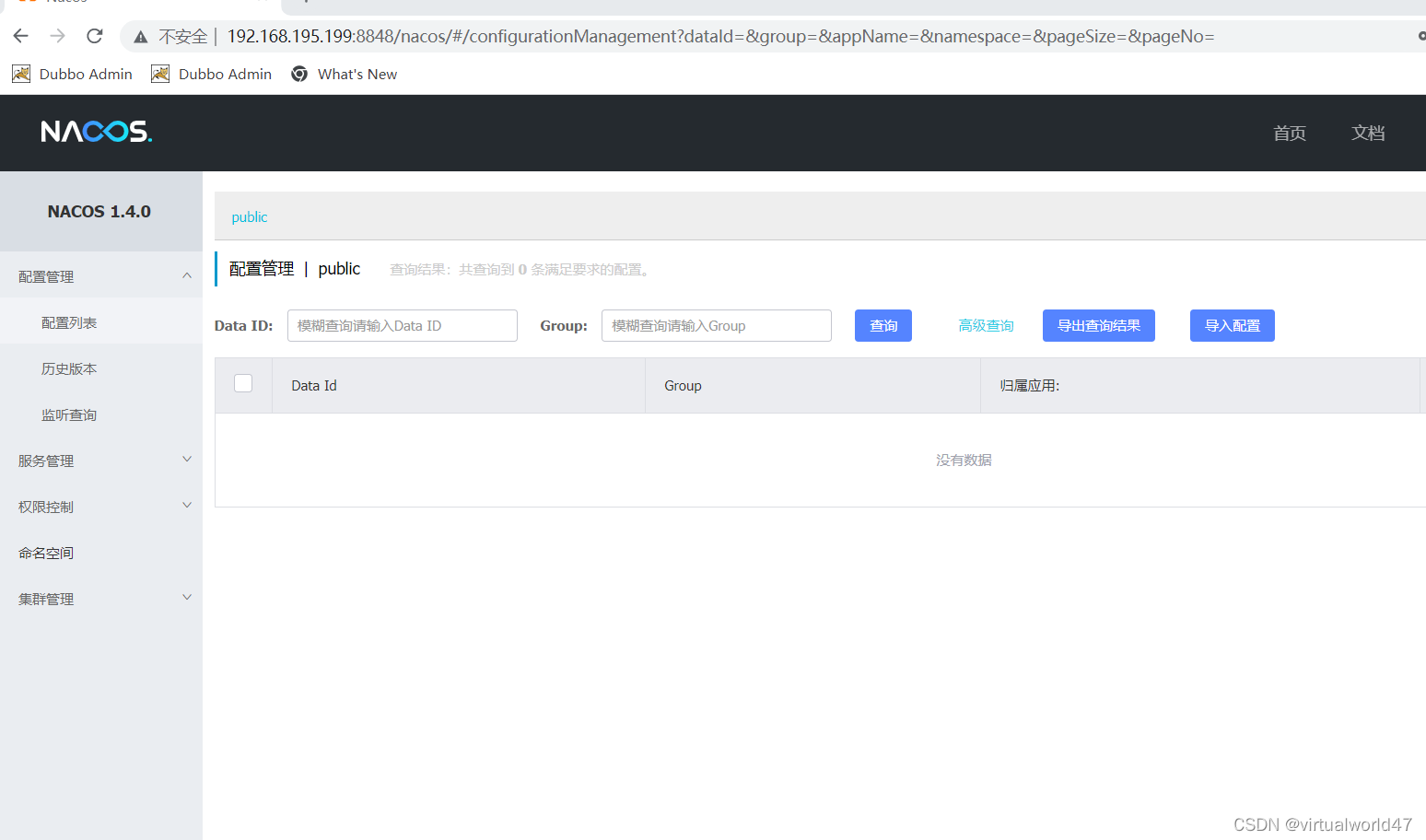Click the 集群管理 sidebar label
This screenshot has height=840, width=1426.
pyautogui.click(x=46, y=599)
